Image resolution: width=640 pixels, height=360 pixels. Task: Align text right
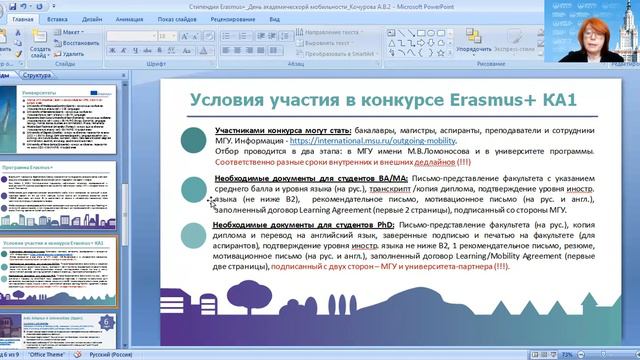pos(249,51)
